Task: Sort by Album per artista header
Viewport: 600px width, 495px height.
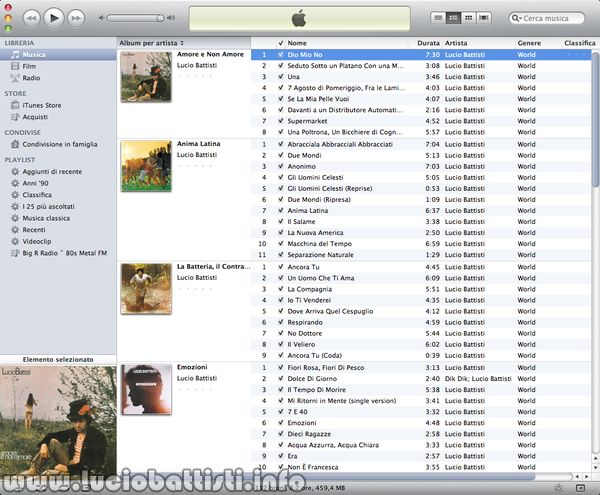Action: point(184,43)
